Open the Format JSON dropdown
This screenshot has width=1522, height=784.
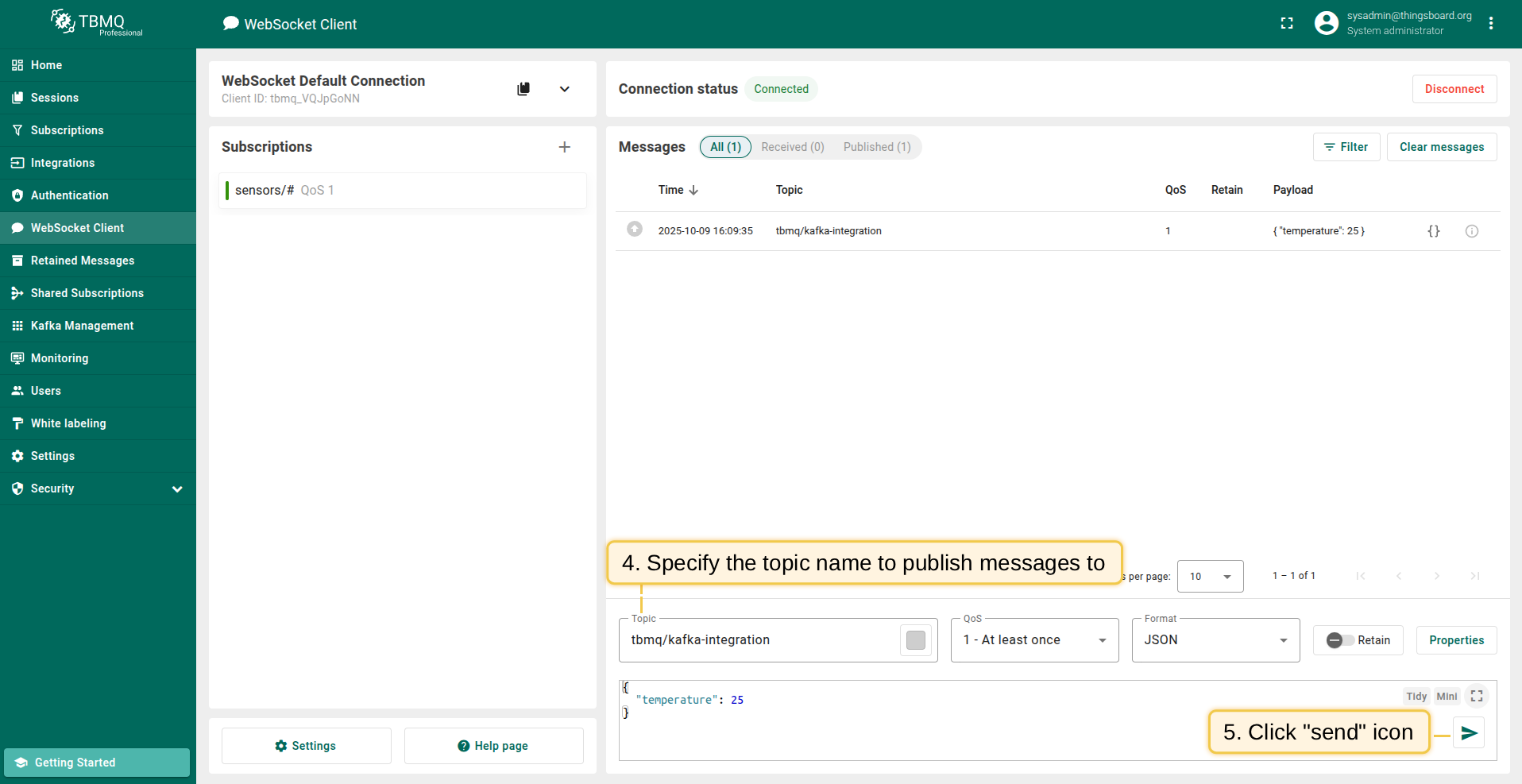coord(1215,640)
